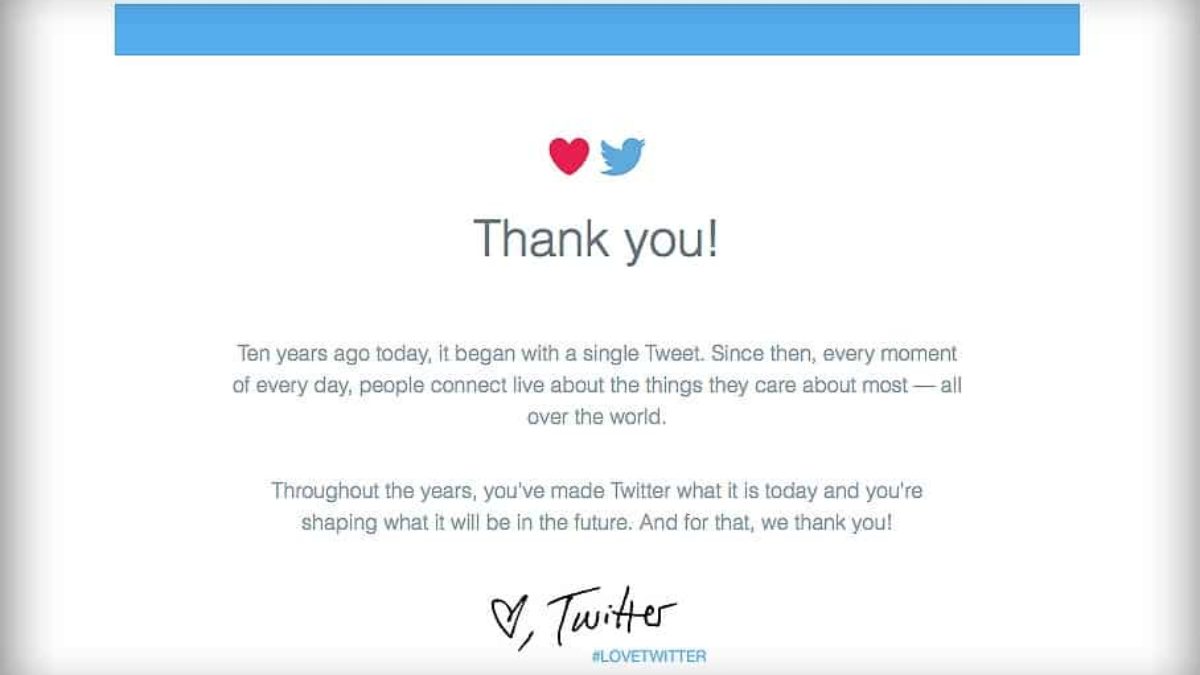This screenshot has height=675, width=1200.
Task: Click the phrase "we thank you!"
Action: (826, 523)
